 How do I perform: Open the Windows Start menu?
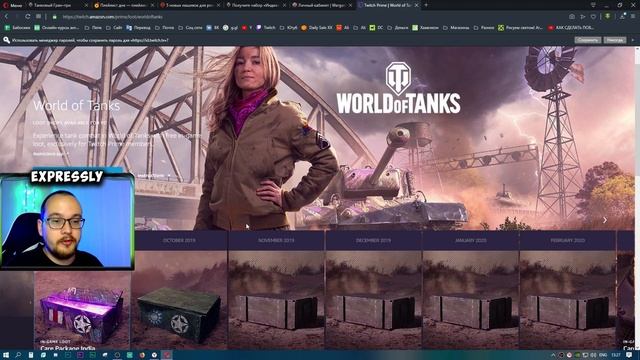(x=6, y=355)
